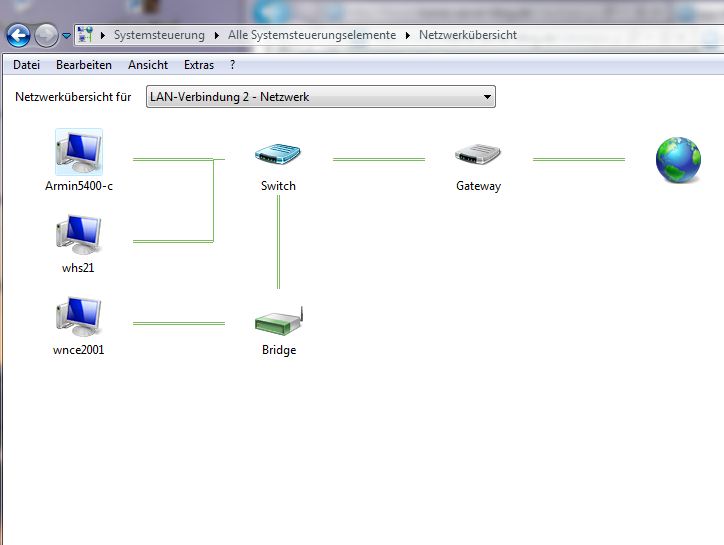Image resolution: width=724 pixels, height=545 pixels.
Task: Click the forward navigation arrow button
Action: (x=46, y=36)
